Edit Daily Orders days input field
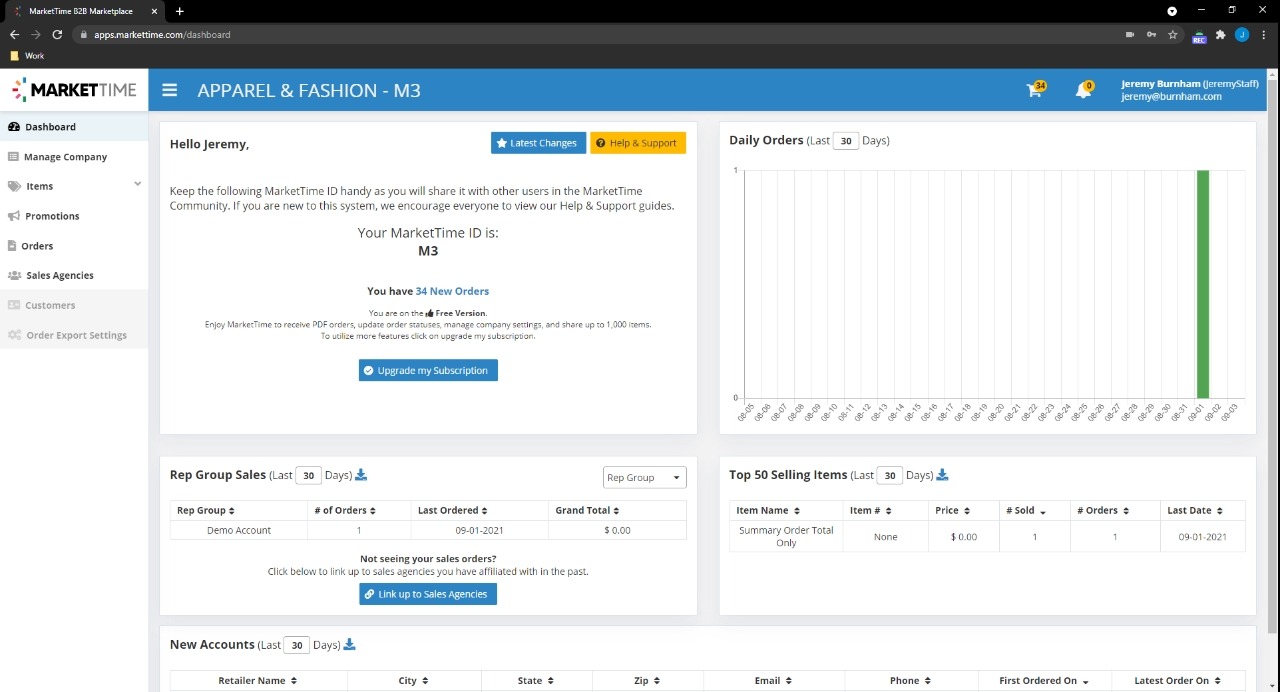The height and width of the screenshot is (692, 1280). 846,141
